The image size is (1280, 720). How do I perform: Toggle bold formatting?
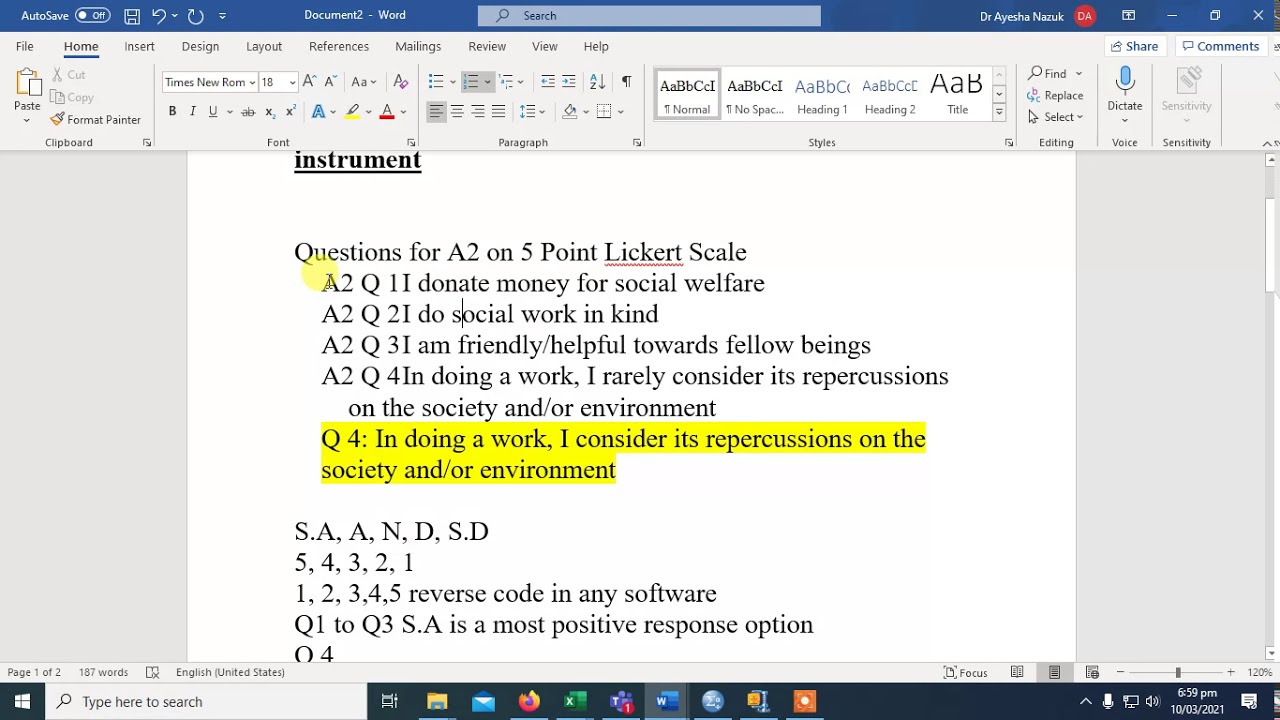[172, 111]
